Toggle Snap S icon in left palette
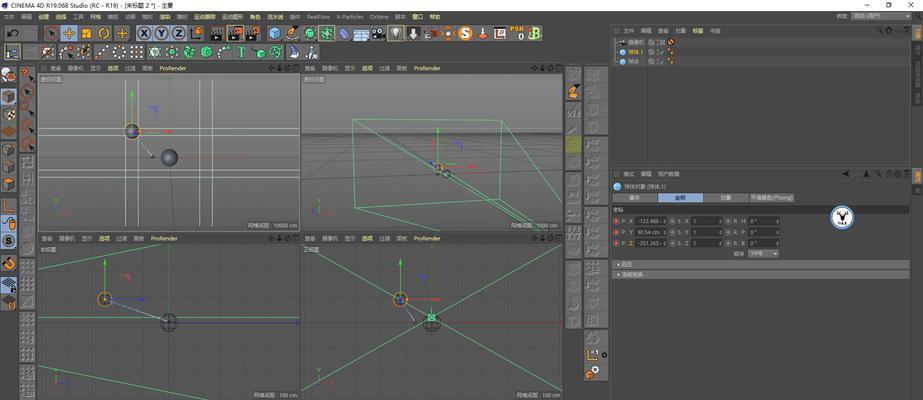Viewport: 923px width, 400px height. [x=9, y=241]
